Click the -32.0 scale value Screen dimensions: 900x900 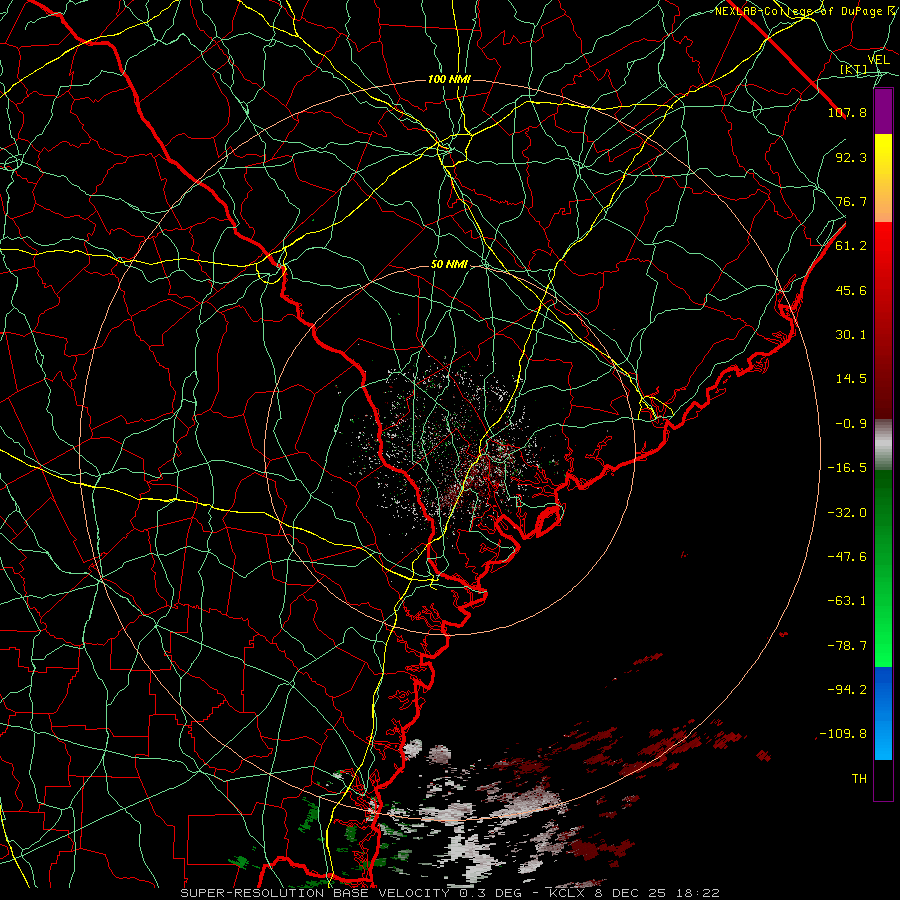click(x=847, y=513)
